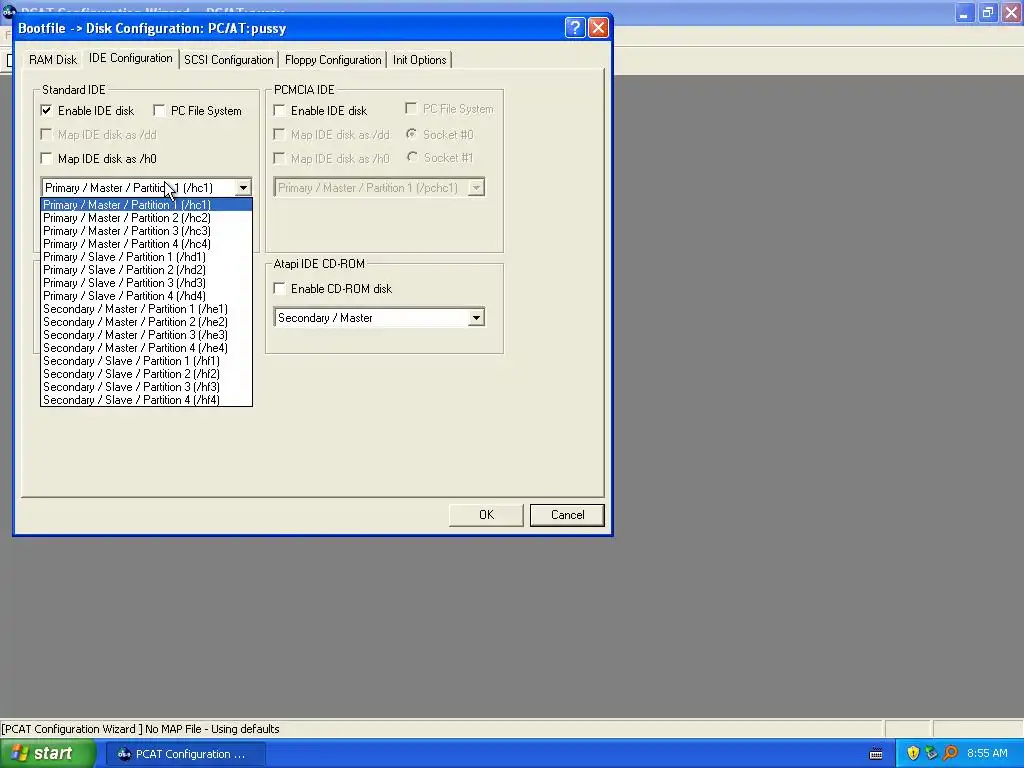
Task: Choose Primary / Slave / Partition 2 (/hd2)
Action: click(146, 270)
